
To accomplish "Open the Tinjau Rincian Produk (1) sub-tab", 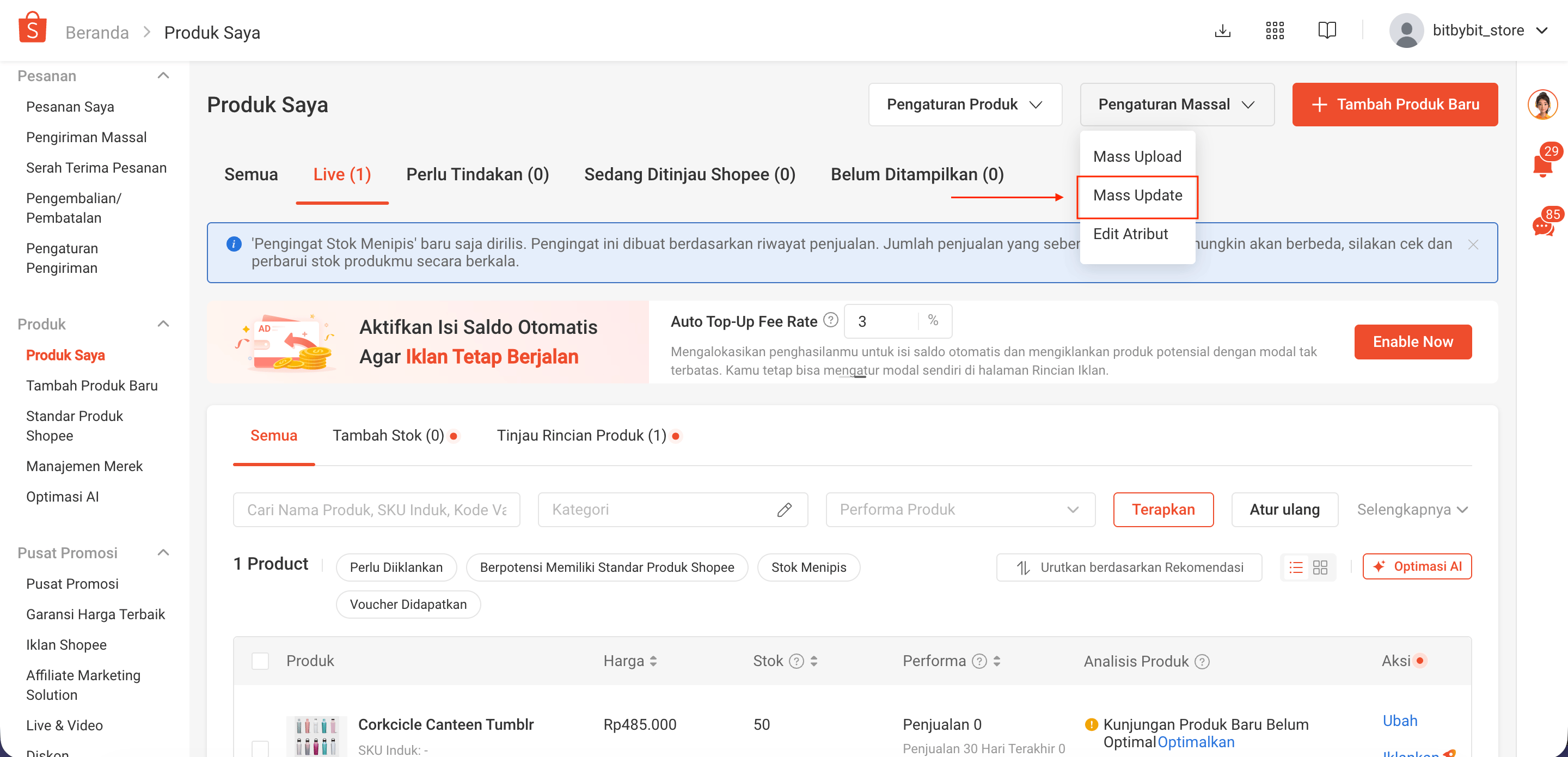I will (581, 436).
